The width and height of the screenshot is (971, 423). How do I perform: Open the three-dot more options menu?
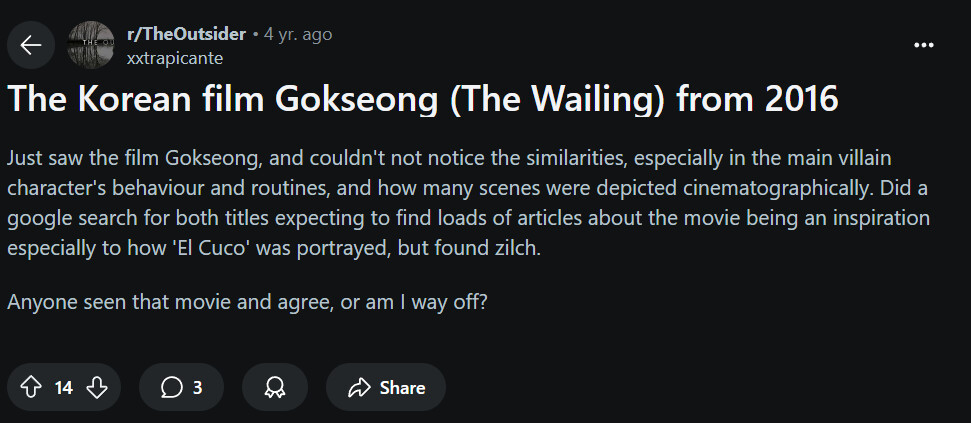[x=924, y=45]
